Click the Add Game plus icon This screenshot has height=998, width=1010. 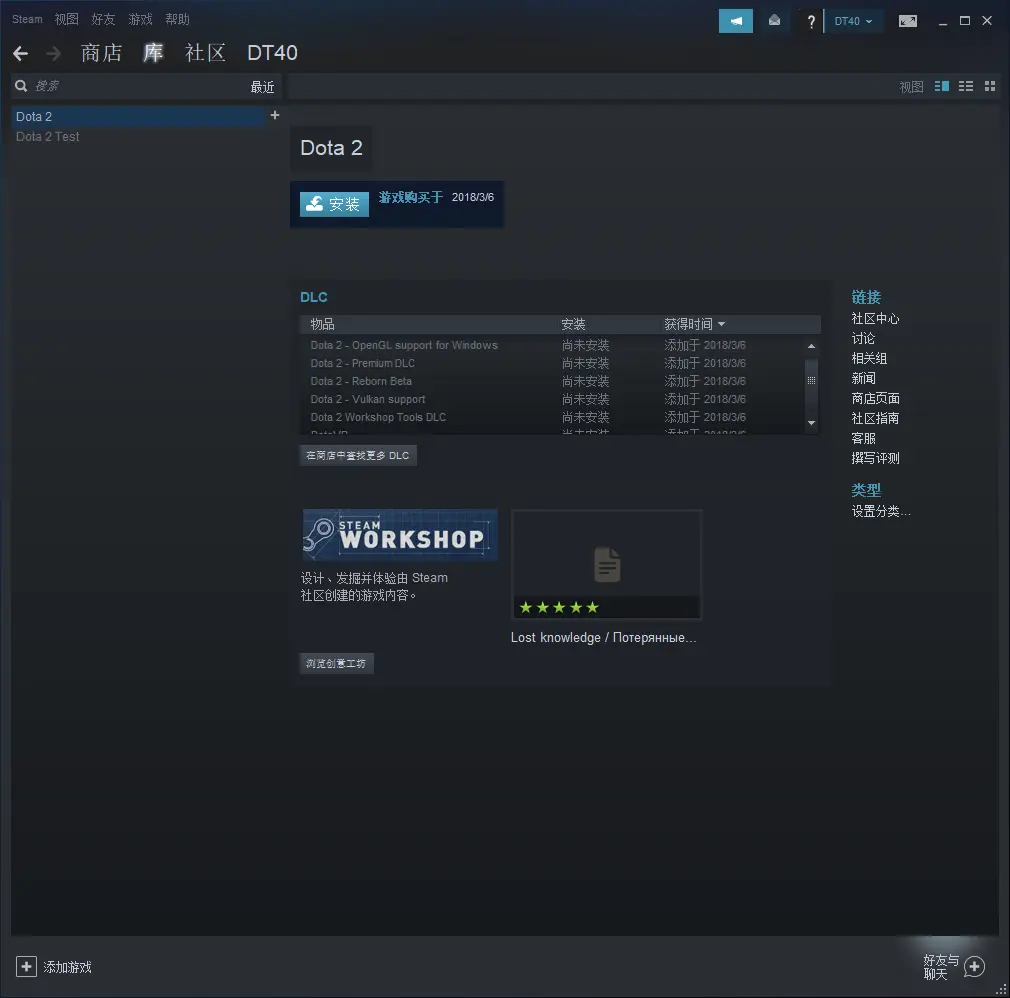[x=27, y=967]
